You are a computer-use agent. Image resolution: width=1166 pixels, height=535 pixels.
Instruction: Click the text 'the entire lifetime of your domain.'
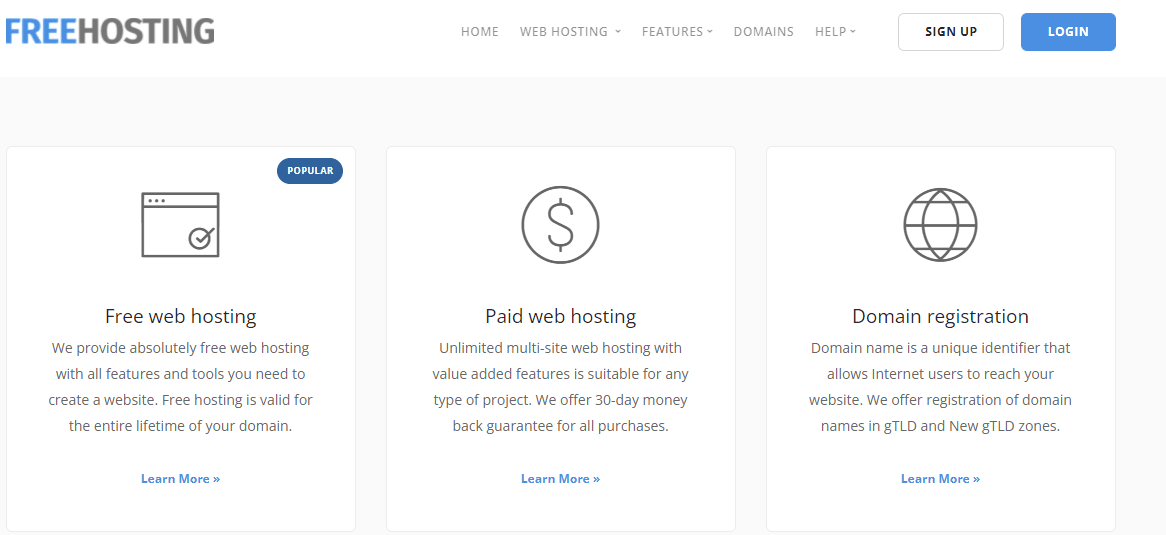(181, 426)
